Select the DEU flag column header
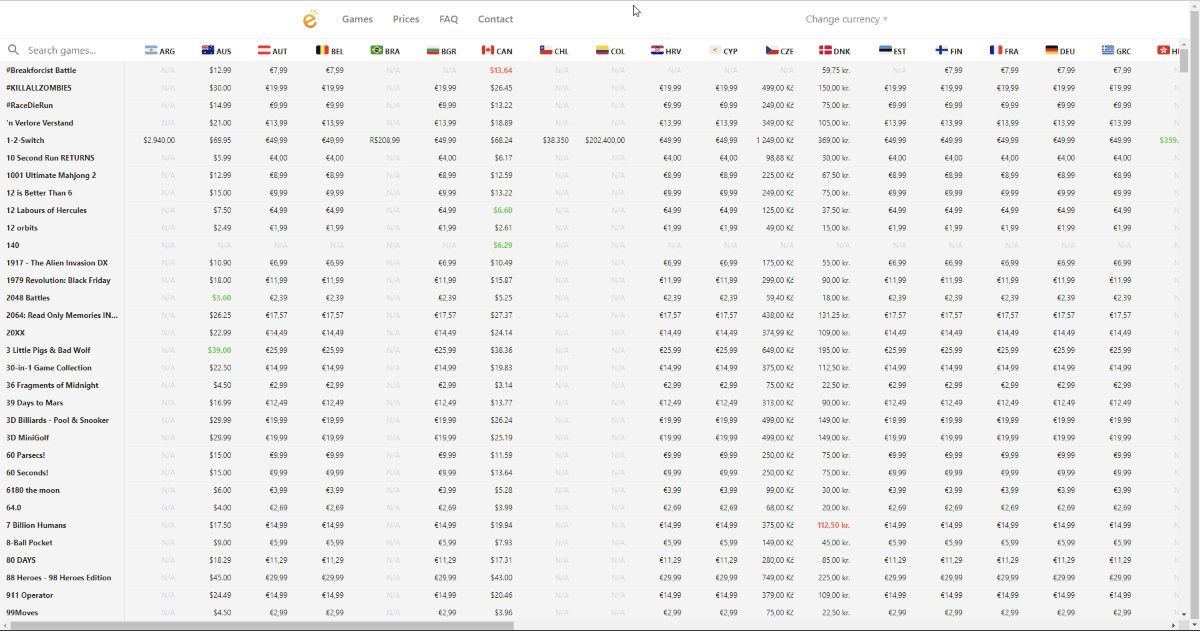The height and width of the screenshot is (631, 1200). tap(1060, 51)
